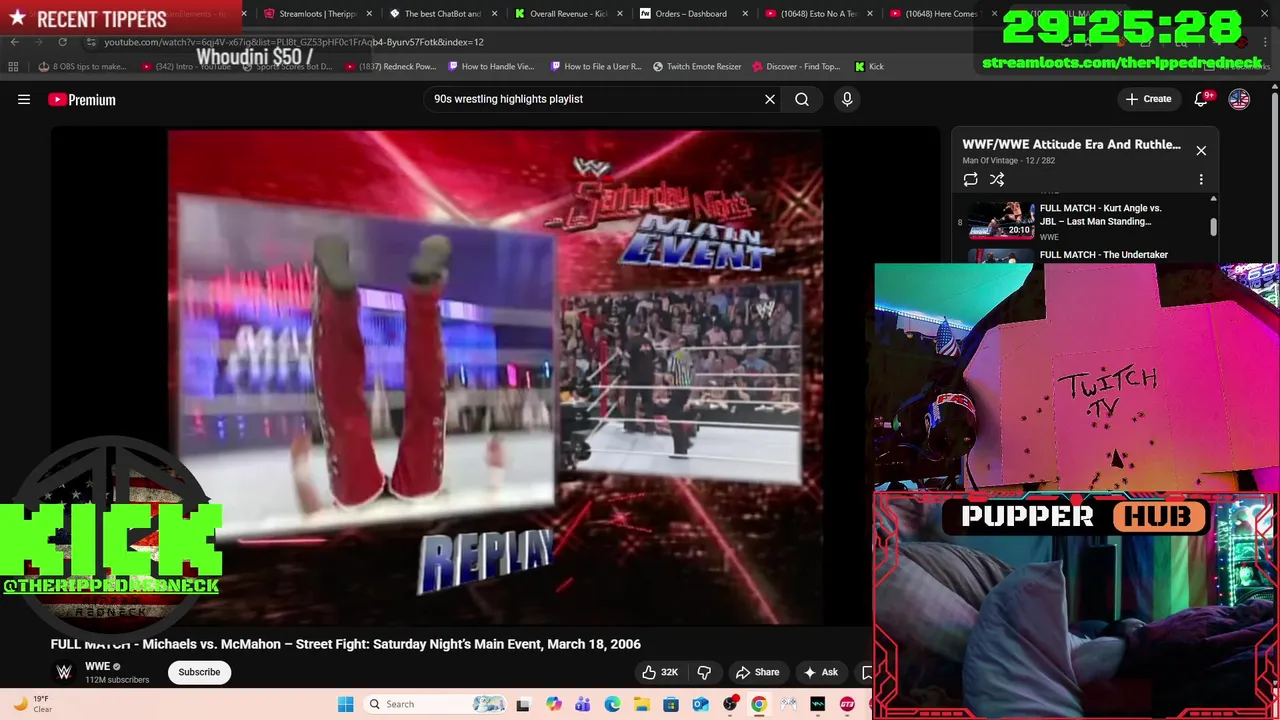
Task: Go to YouTube Premium home logo
Action: pos(82,99)
